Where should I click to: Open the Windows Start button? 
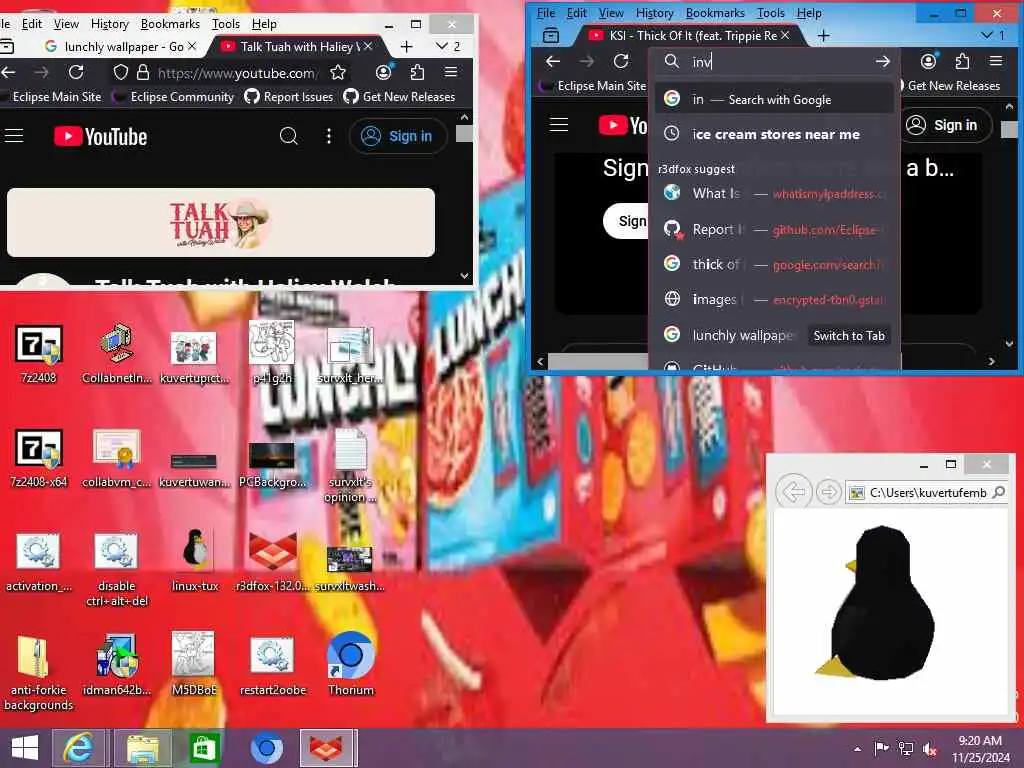pyautogui.click(x=25, y=748)
